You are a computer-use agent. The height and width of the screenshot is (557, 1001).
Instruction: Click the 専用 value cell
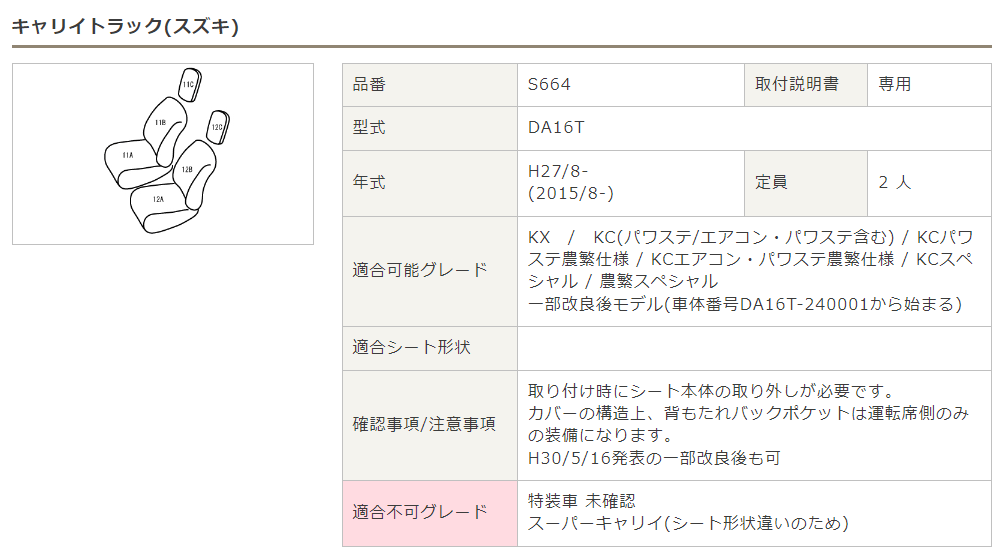pos(930,85)
